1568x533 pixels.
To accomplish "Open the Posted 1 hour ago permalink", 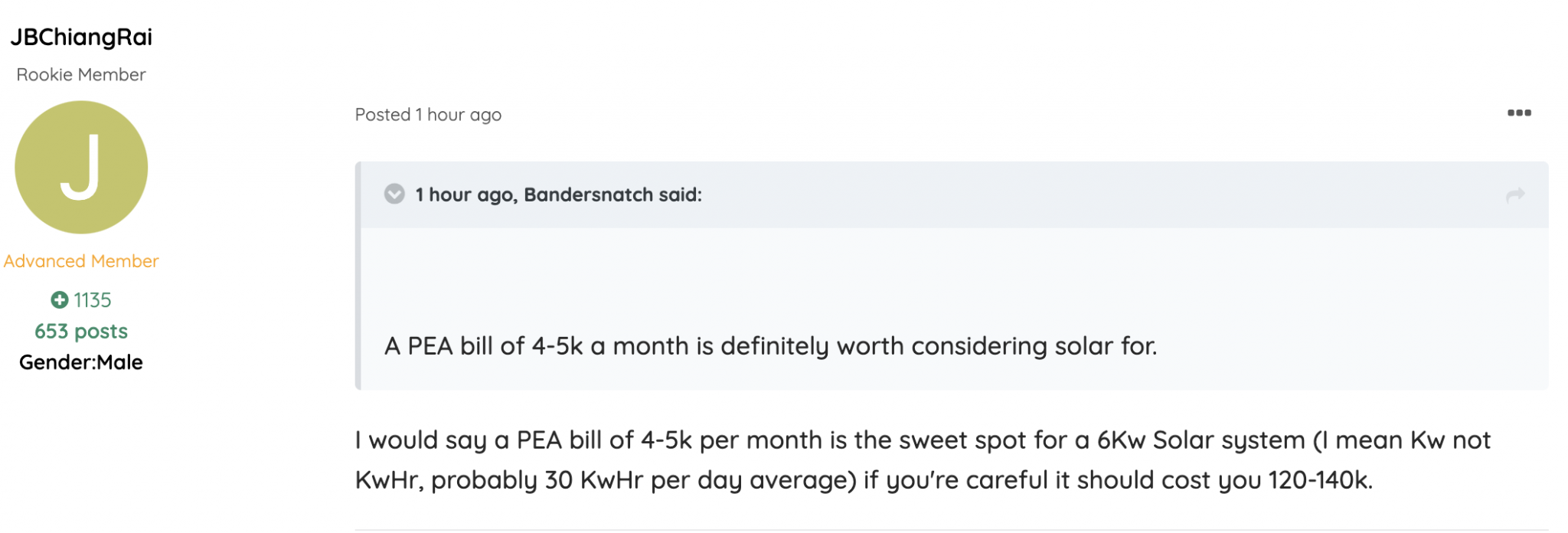I will [428, 115].
